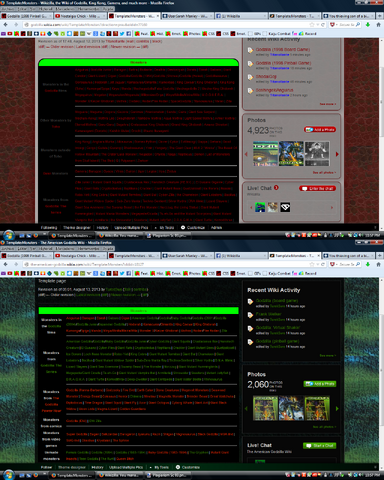
Task: Open Godzilla (pinball game) activity link
Action: (x=277, y=341)
